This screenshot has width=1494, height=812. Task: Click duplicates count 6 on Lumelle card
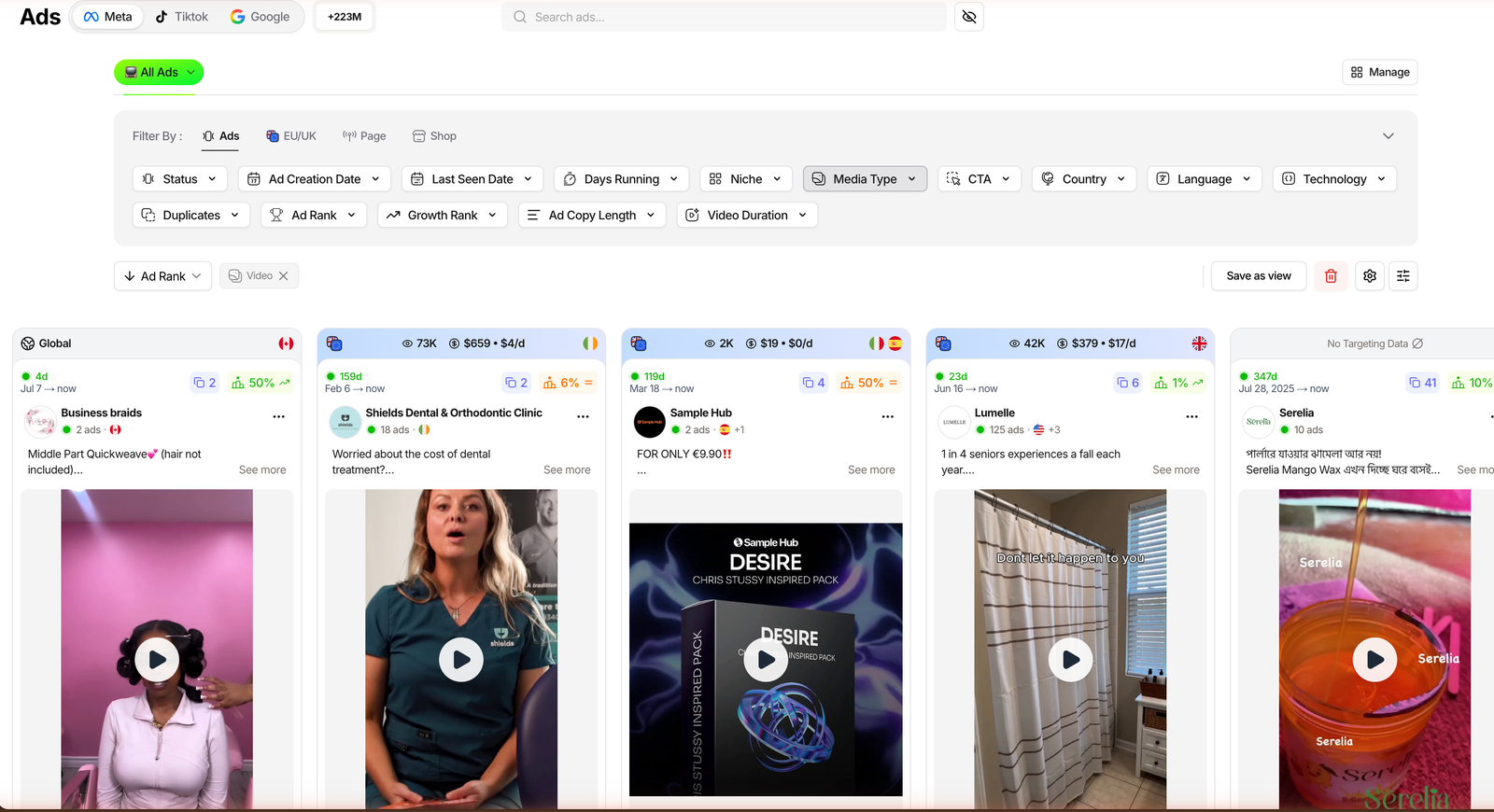point(1128,383)
